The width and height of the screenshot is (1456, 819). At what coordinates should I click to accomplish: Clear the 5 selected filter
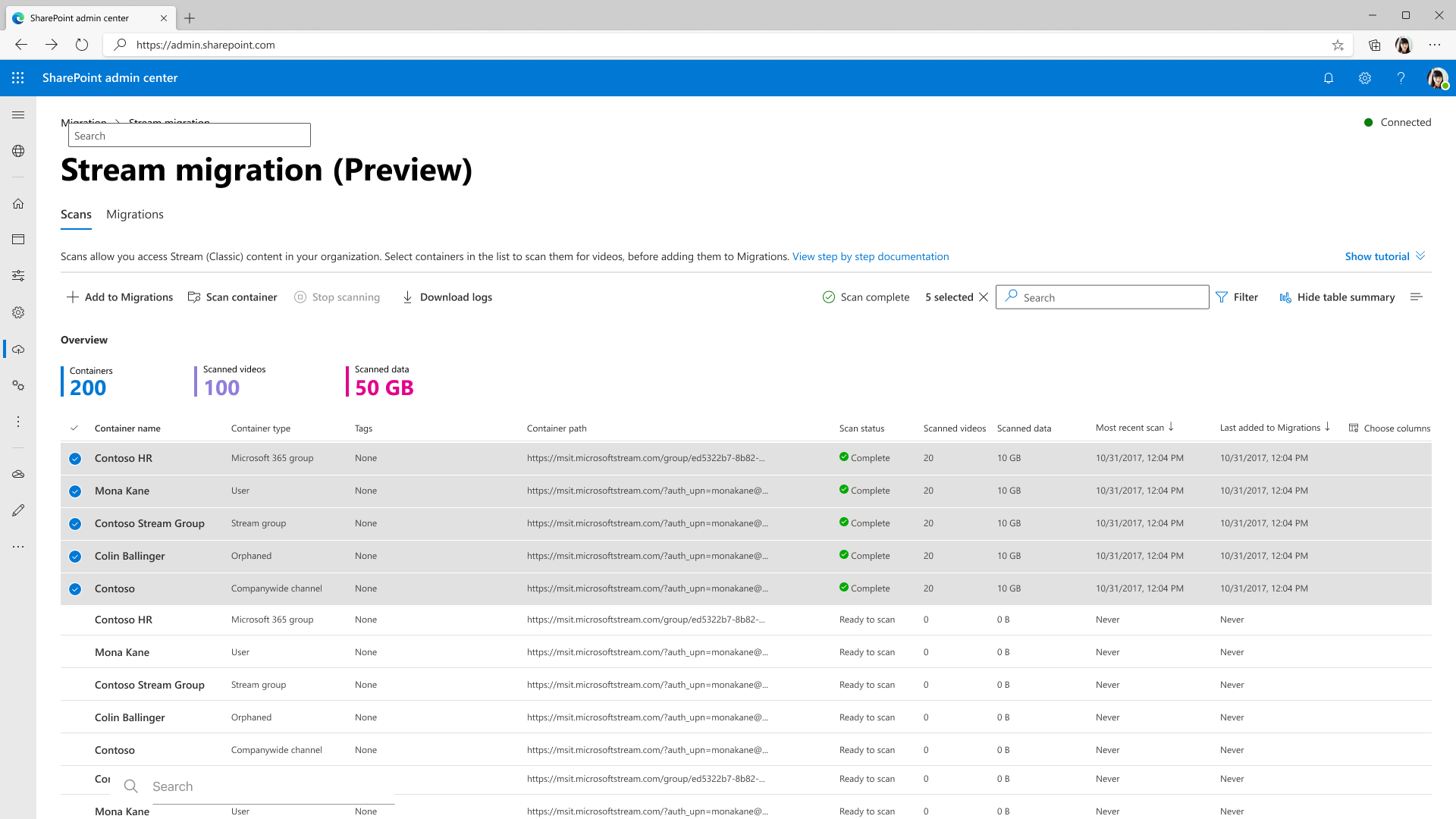pyautogui.click(x=983, y=297)
